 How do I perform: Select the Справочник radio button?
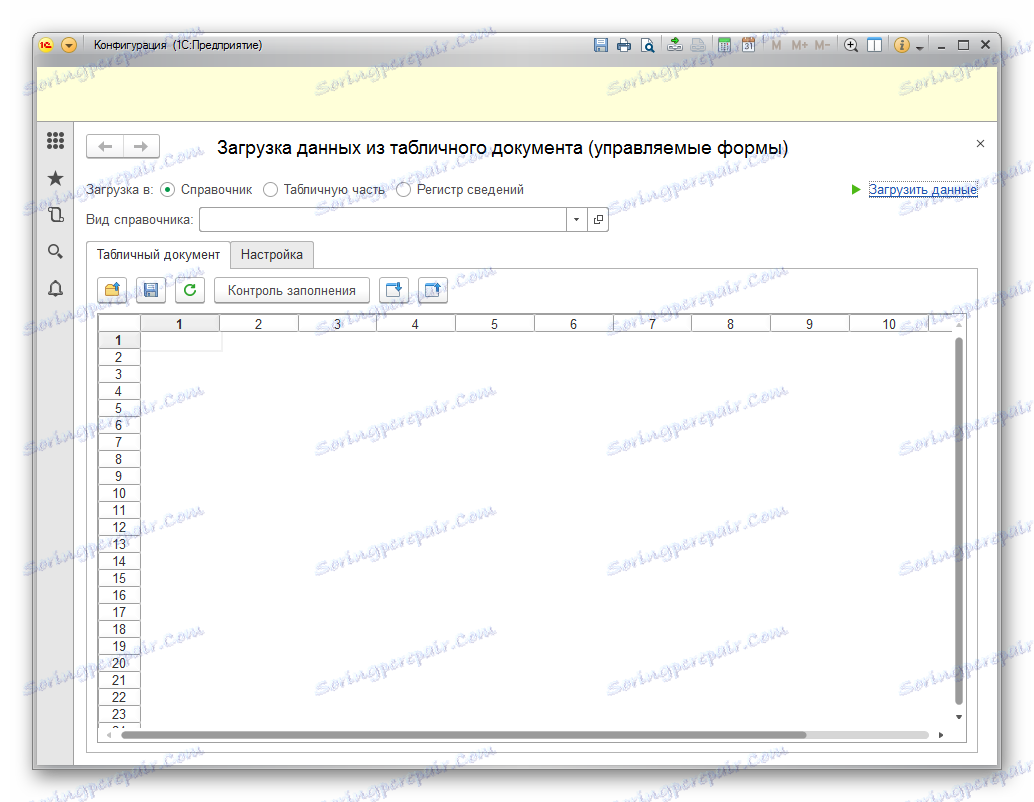click(x=167, y=190)
